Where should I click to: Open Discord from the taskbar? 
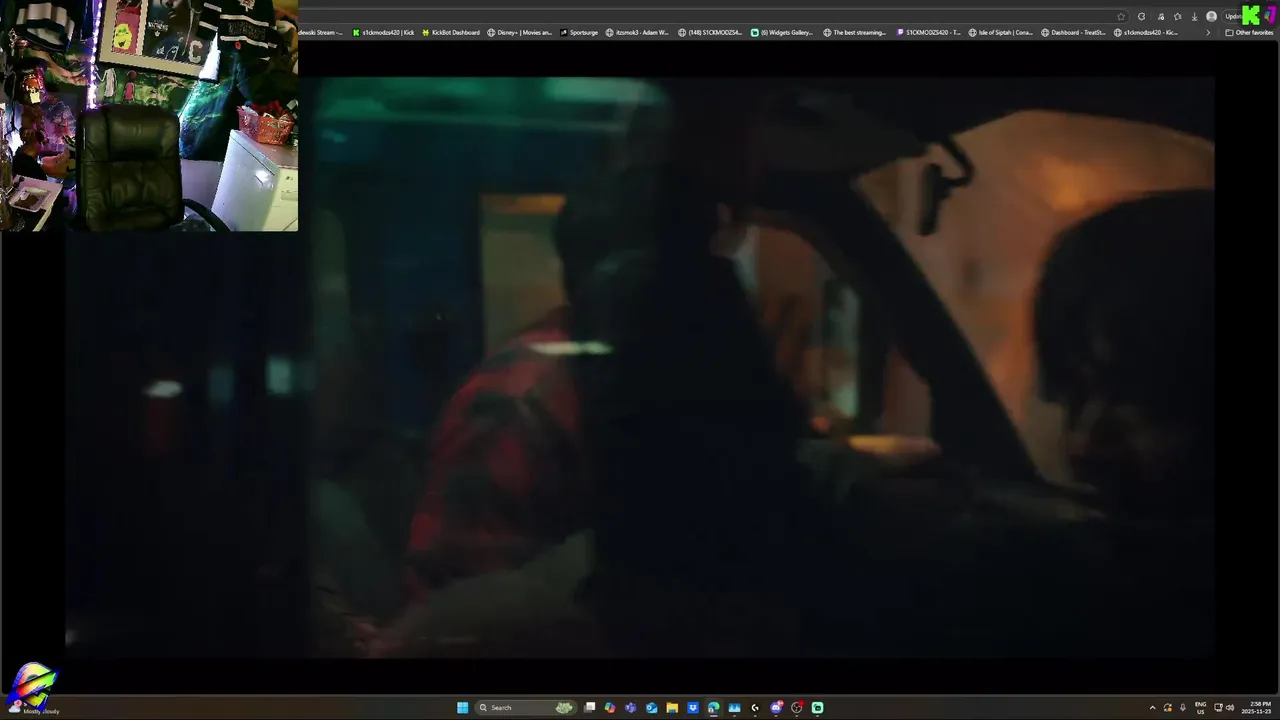coord(776,708)
